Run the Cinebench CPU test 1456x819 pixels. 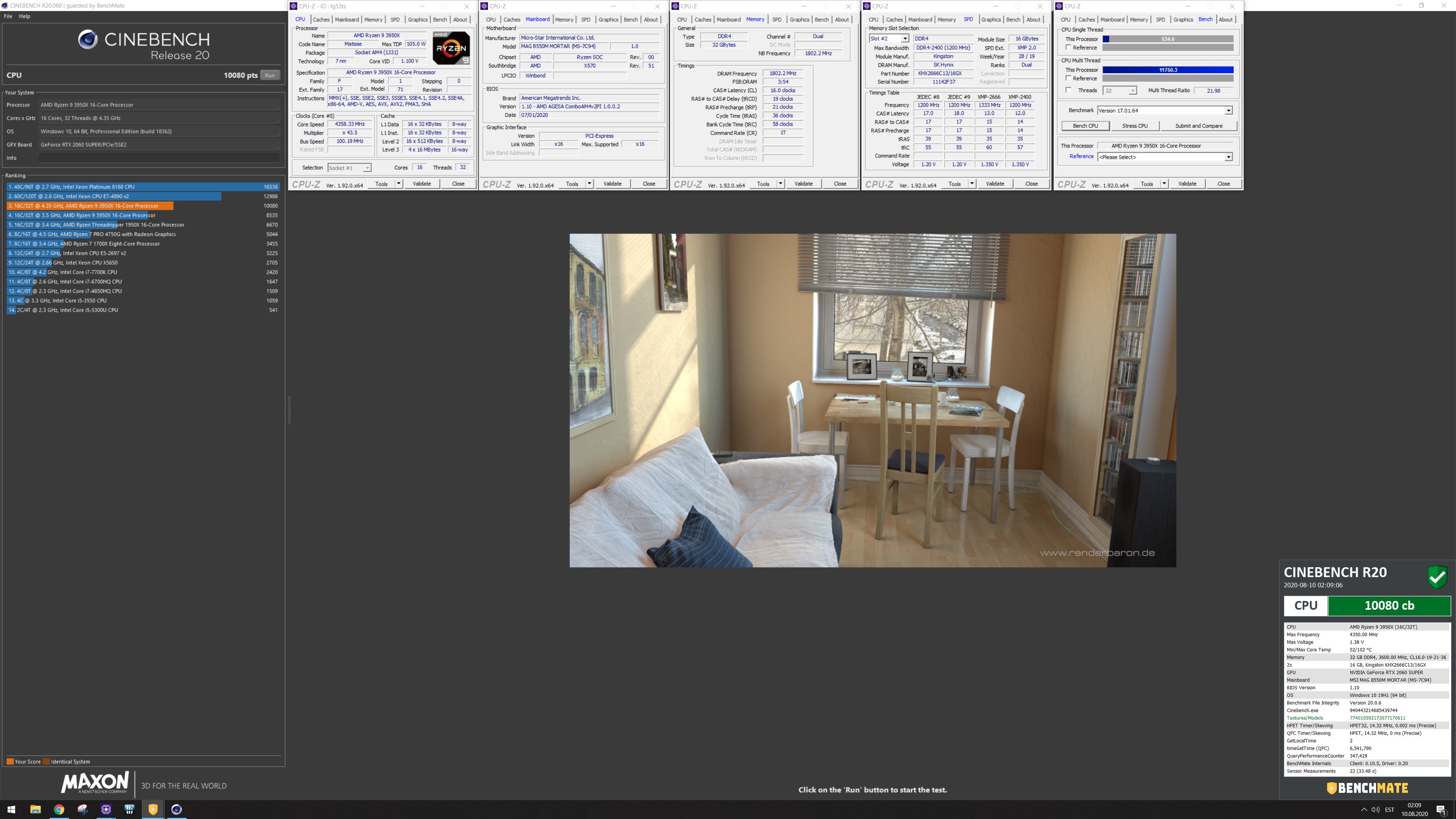[x=270, y=75]
